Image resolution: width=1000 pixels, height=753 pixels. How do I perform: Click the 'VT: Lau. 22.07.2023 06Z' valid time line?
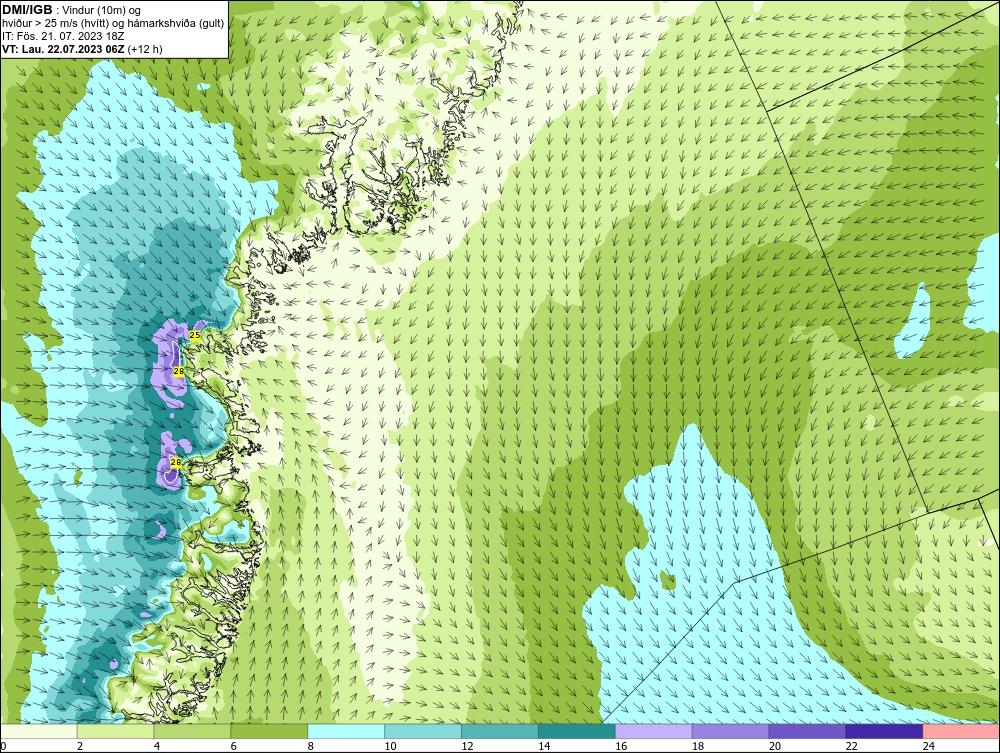point(82,49)
